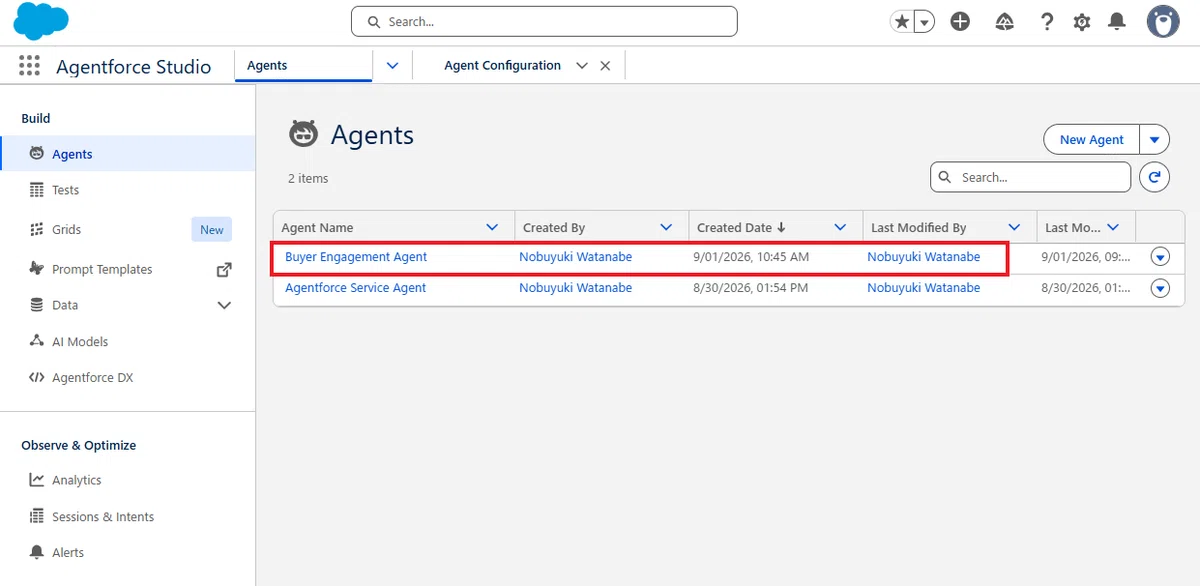Switch to the Agent Configuration tab

coord(502,66)
